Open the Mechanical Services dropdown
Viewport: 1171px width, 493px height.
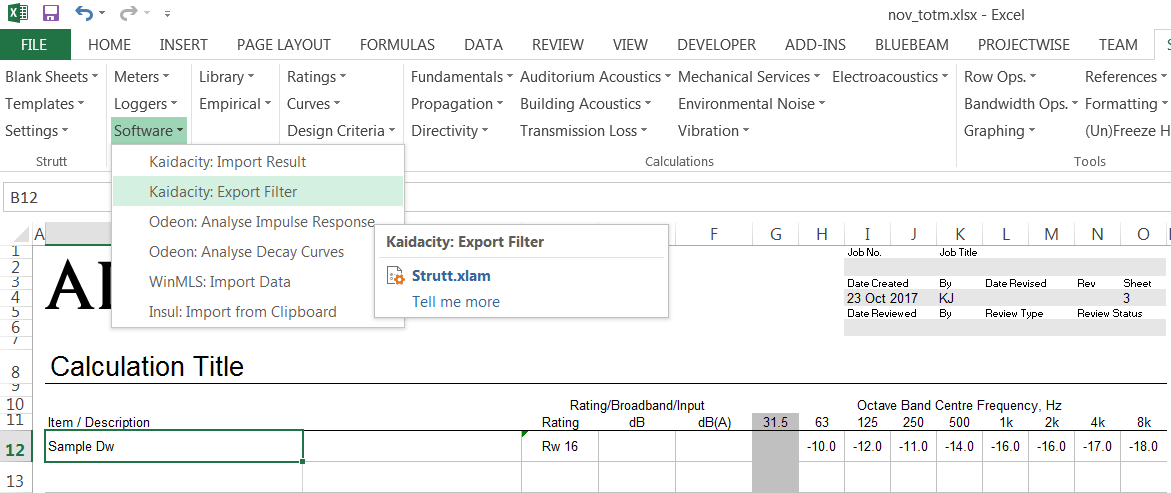tap(750, 77)
